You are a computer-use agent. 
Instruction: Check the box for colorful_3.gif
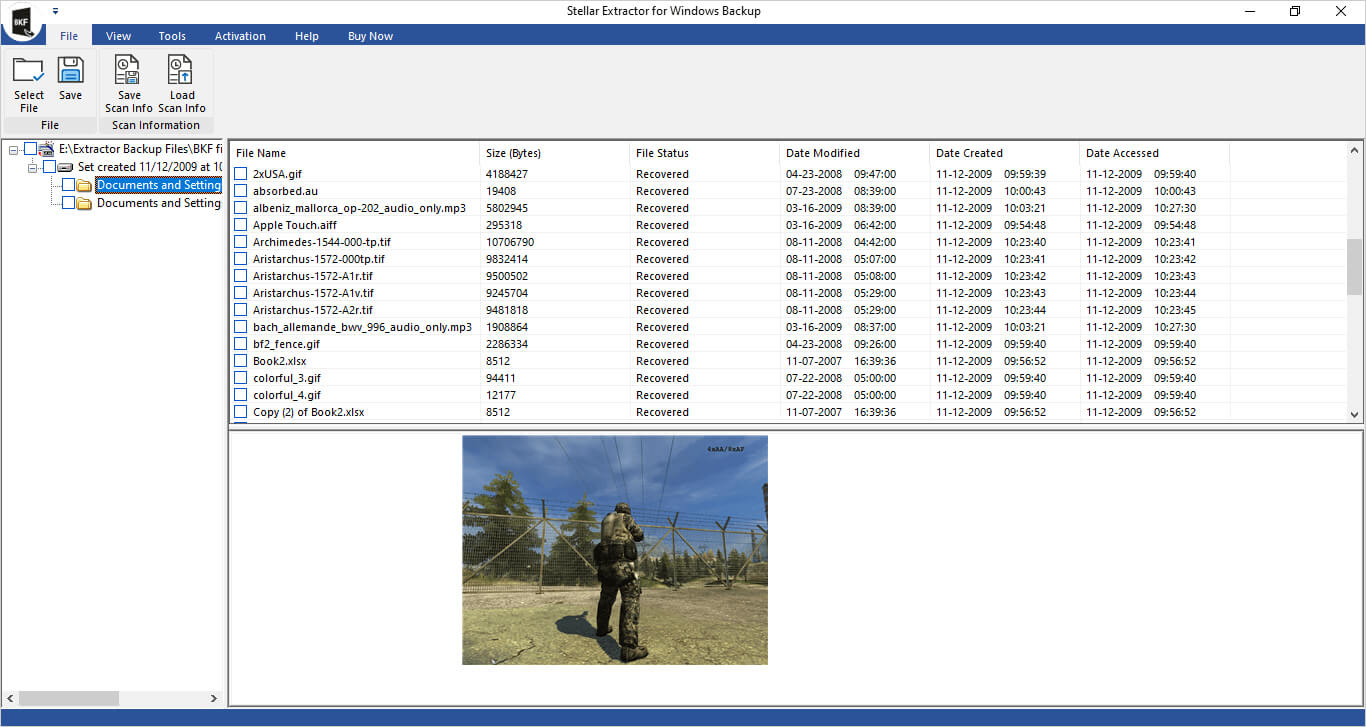click(x=240, y=378)
